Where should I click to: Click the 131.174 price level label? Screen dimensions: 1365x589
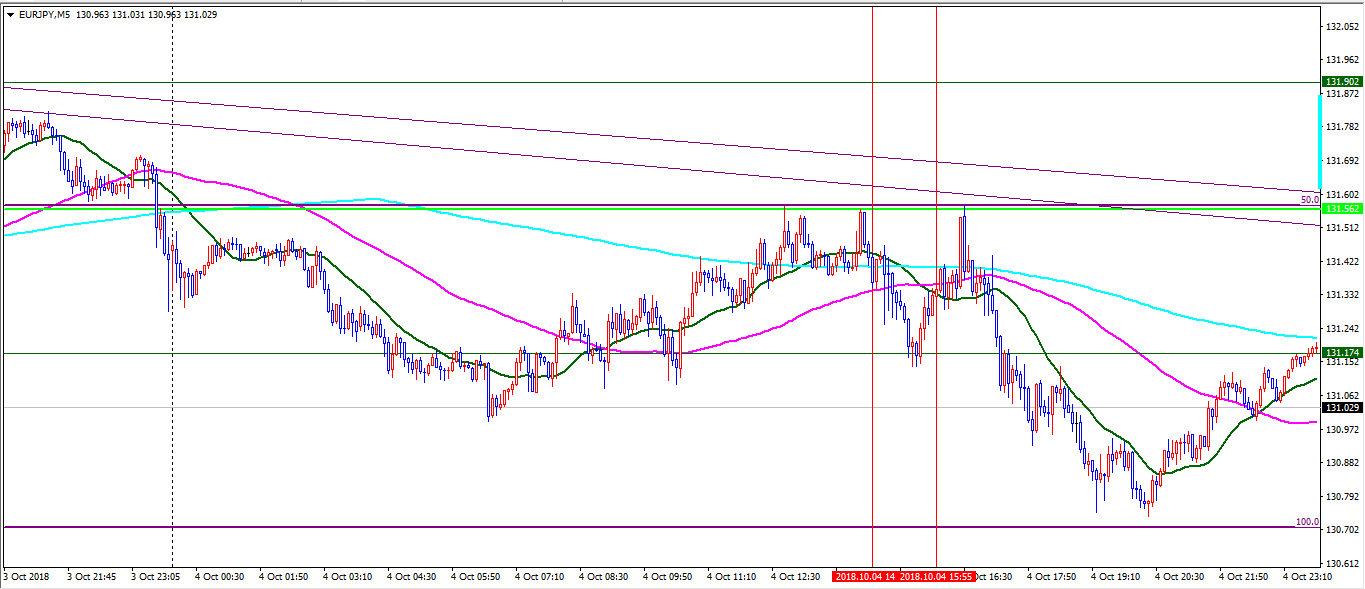[x=1341, y=353]
